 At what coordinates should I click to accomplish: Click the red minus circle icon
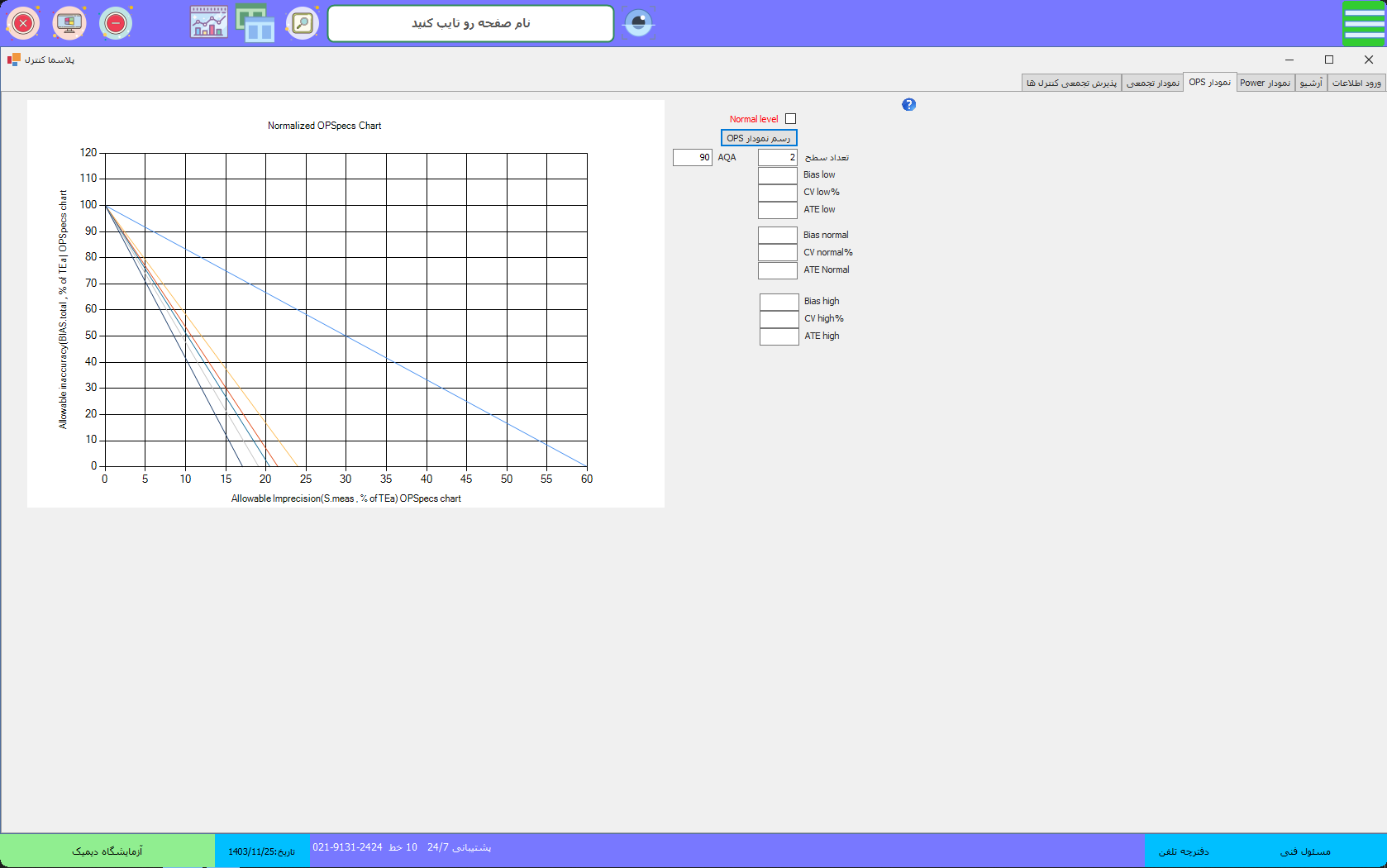(x=116, y=23)
